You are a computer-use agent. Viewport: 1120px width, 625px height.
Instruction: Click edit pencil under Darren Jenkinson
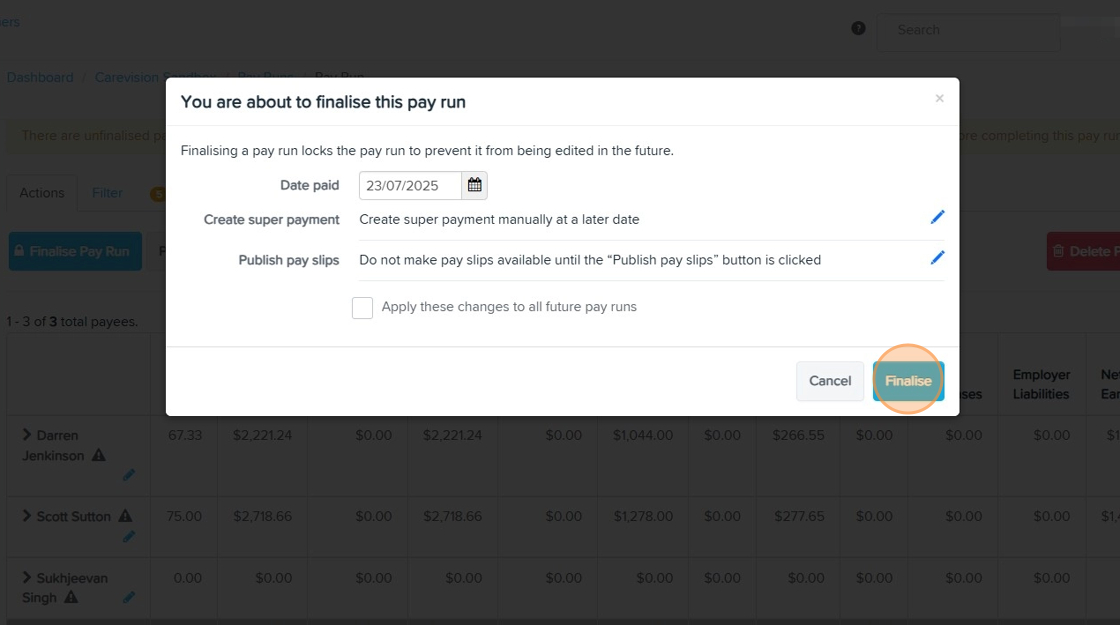tap(129, 475)
